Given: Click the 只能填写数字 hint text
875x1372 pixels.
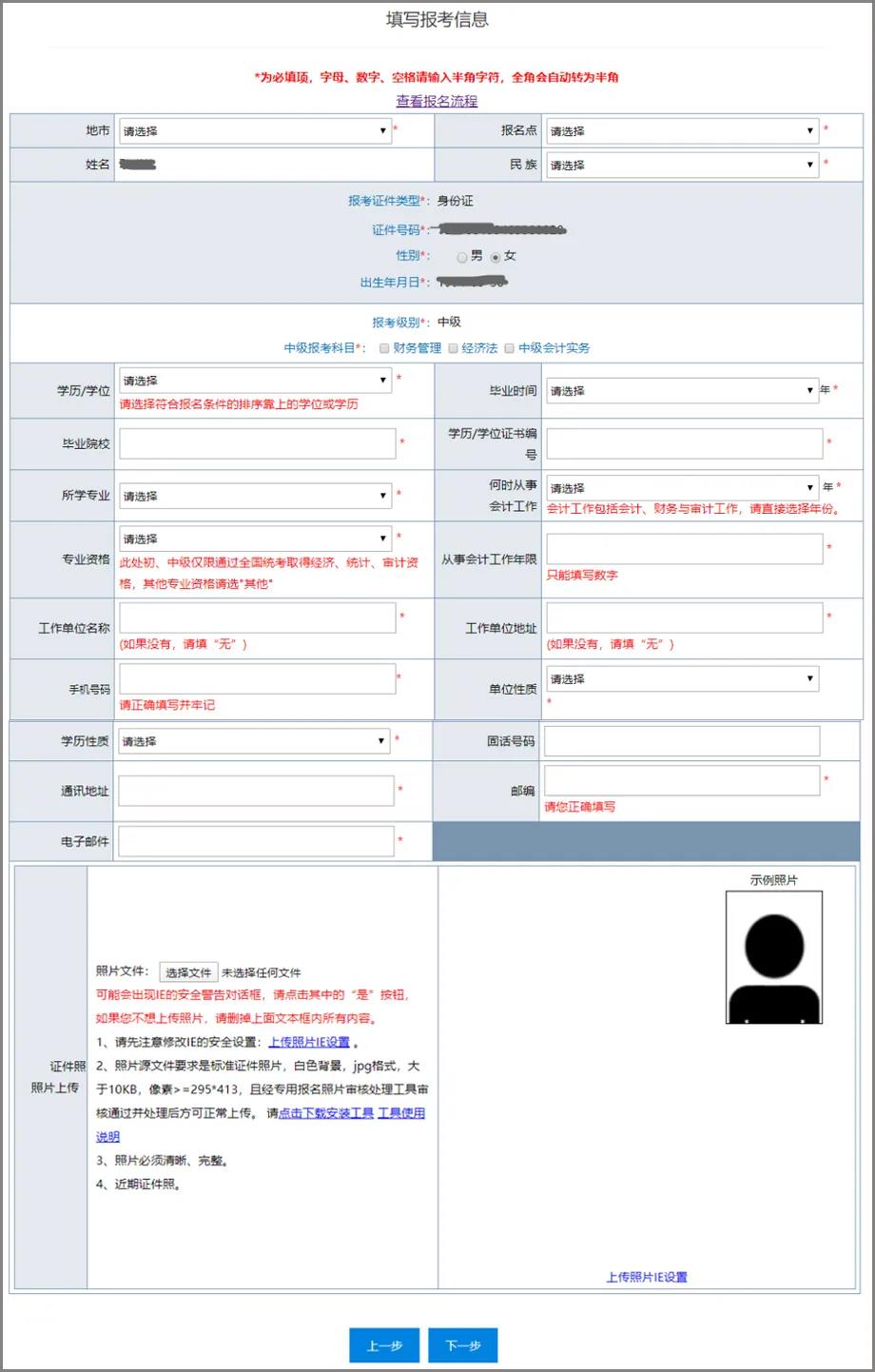Looking at the screenshot, I should tap(582, 575).
